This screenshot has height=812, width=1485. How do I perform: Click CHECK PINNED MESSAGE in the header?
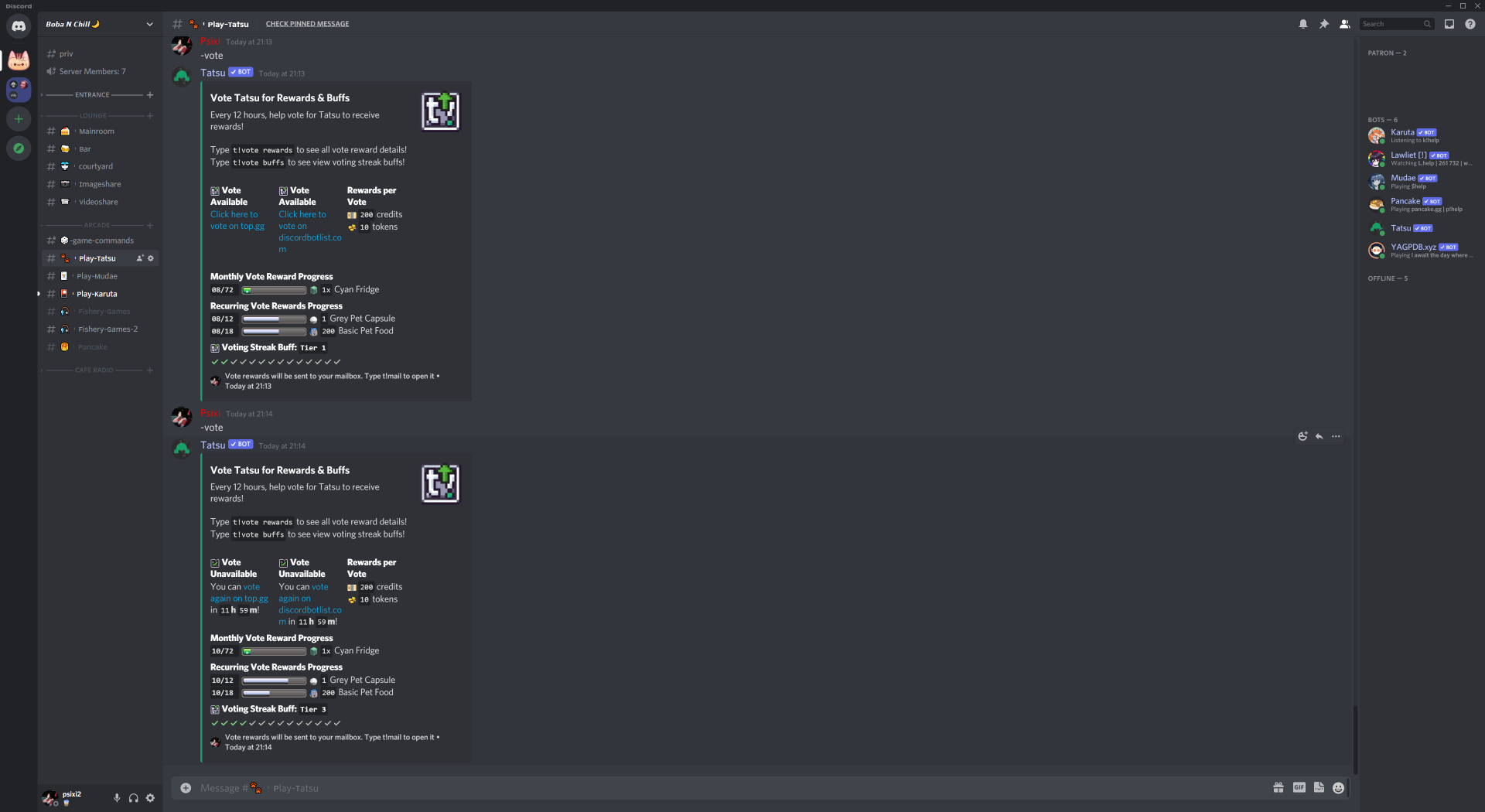point(307,24)
